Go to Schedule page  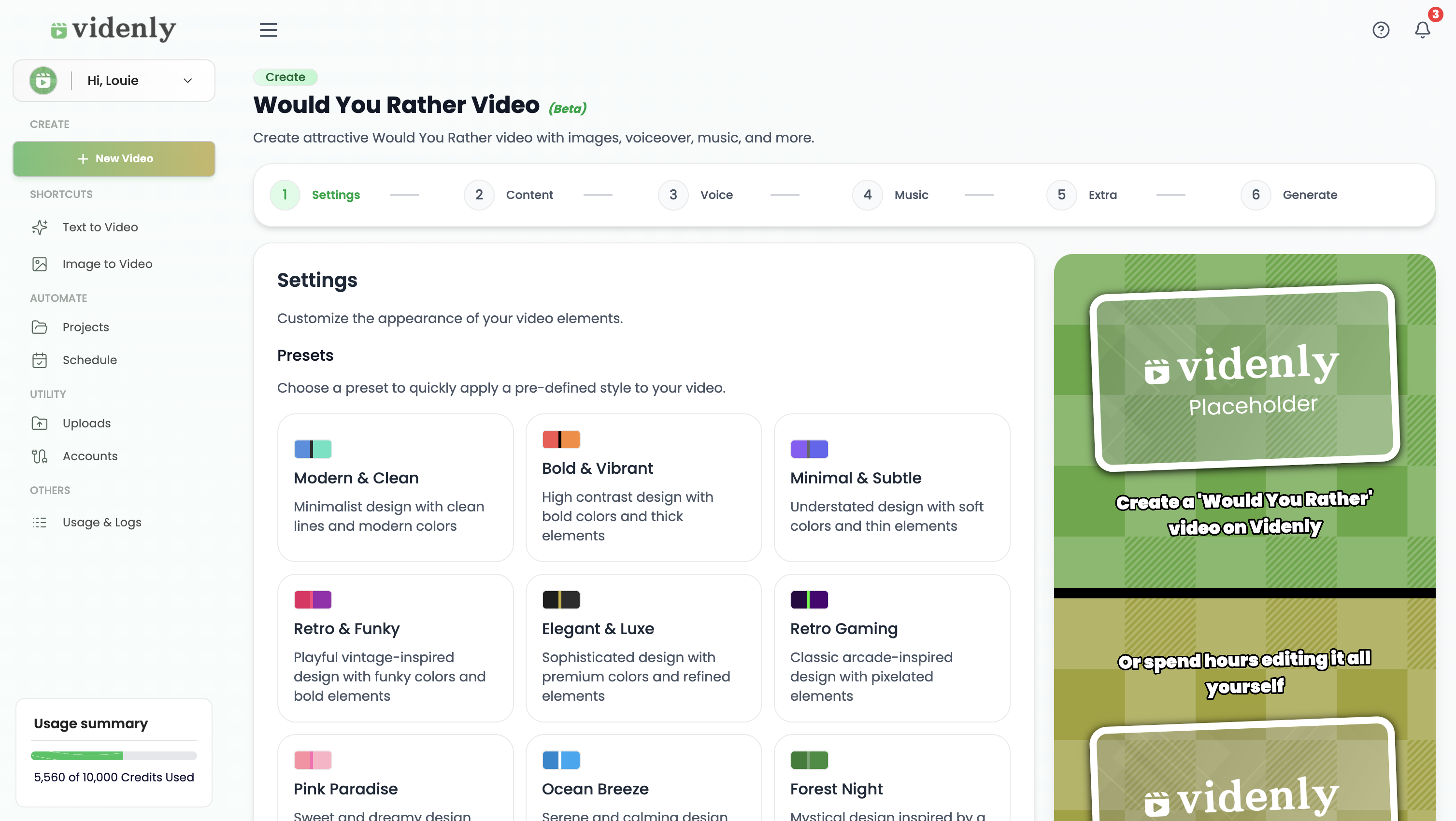pyautogui.click(x=90, y=360)
